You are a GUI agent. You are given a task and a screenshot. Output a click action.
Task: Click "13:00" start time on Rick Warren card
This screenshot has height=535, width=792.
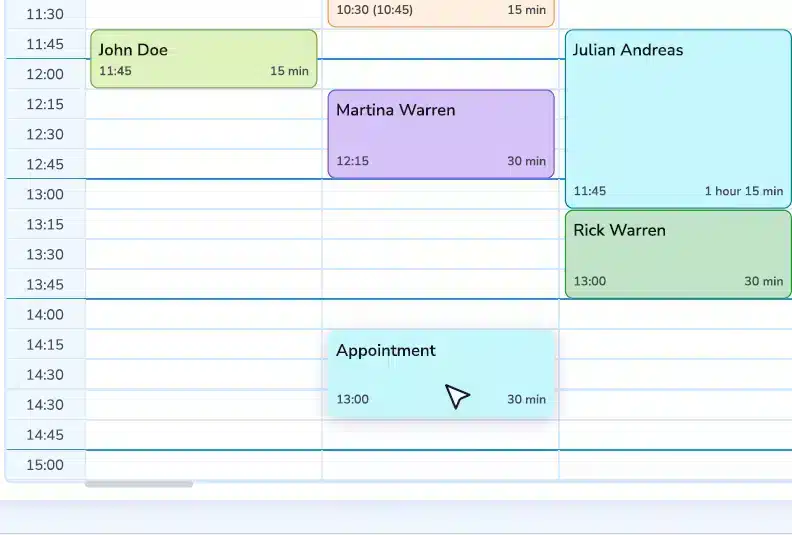[589, 281]
